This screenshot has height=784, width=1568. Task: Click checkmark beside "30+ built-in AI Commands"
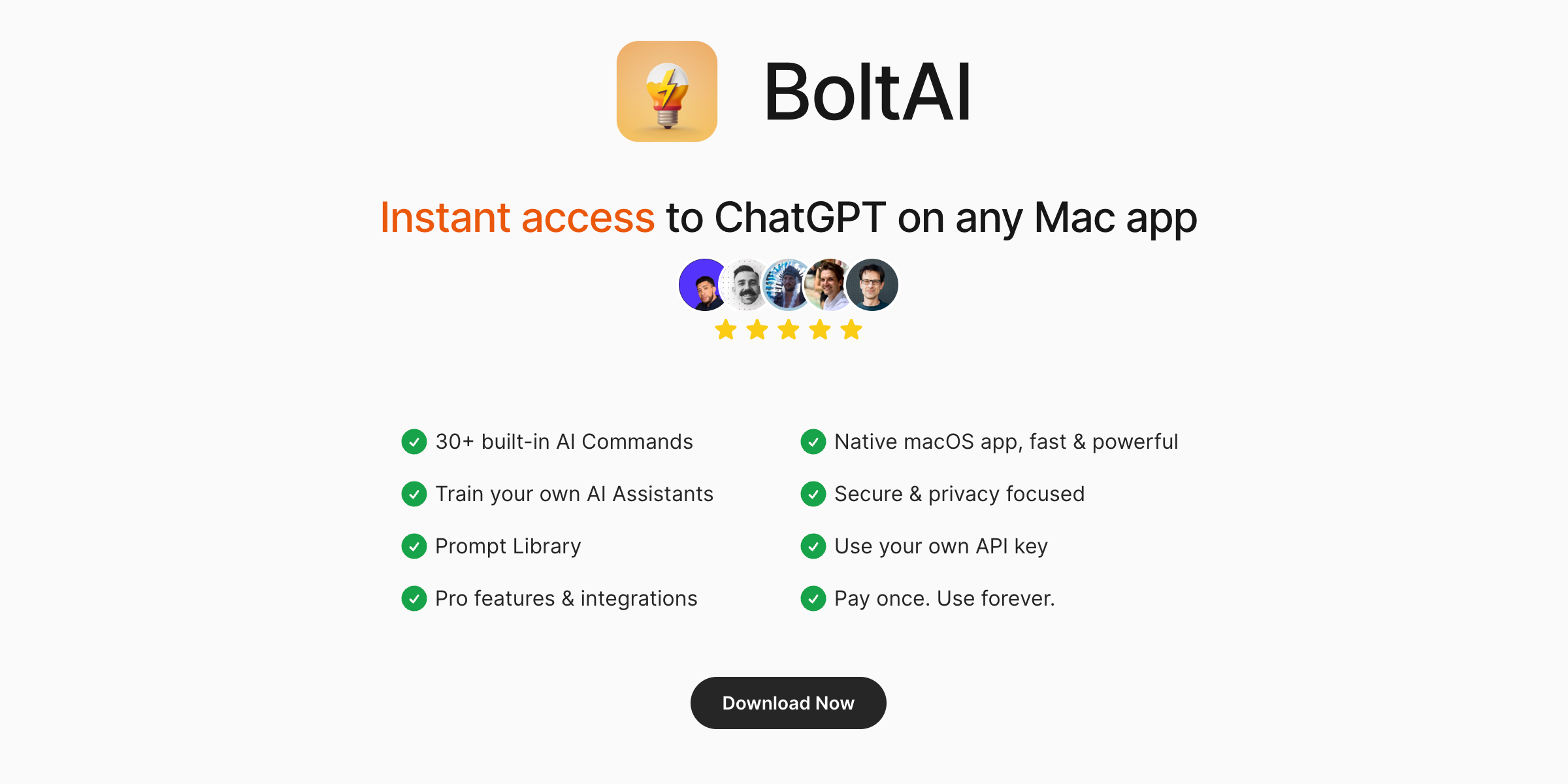(x=414, y=442)
